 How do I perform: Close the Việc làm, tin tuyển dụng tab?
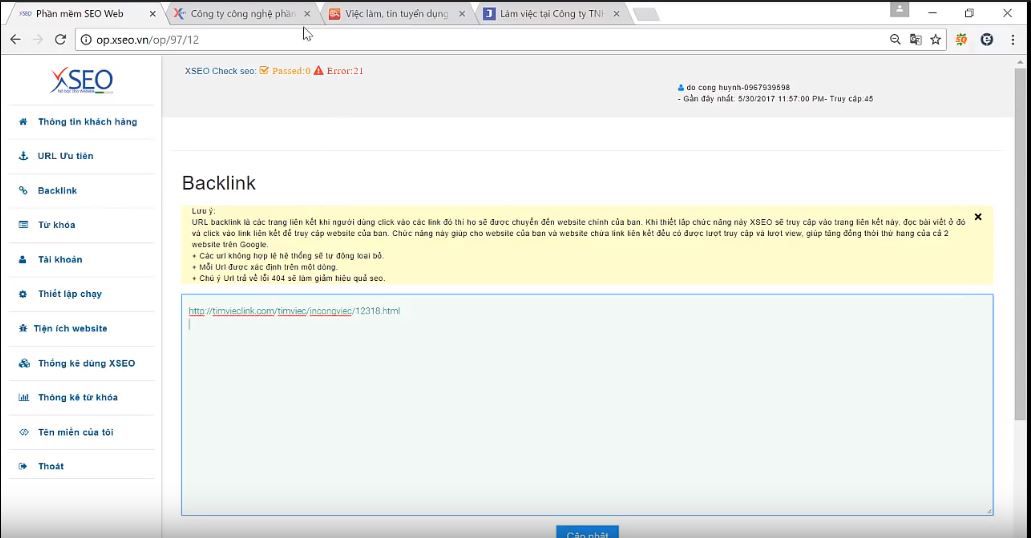462,13
